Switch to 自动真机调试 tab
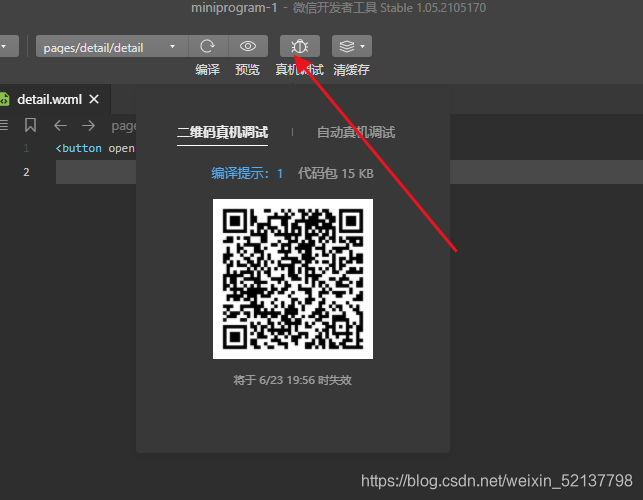This screenshot has height=500, width=643. tap(356, 132)
